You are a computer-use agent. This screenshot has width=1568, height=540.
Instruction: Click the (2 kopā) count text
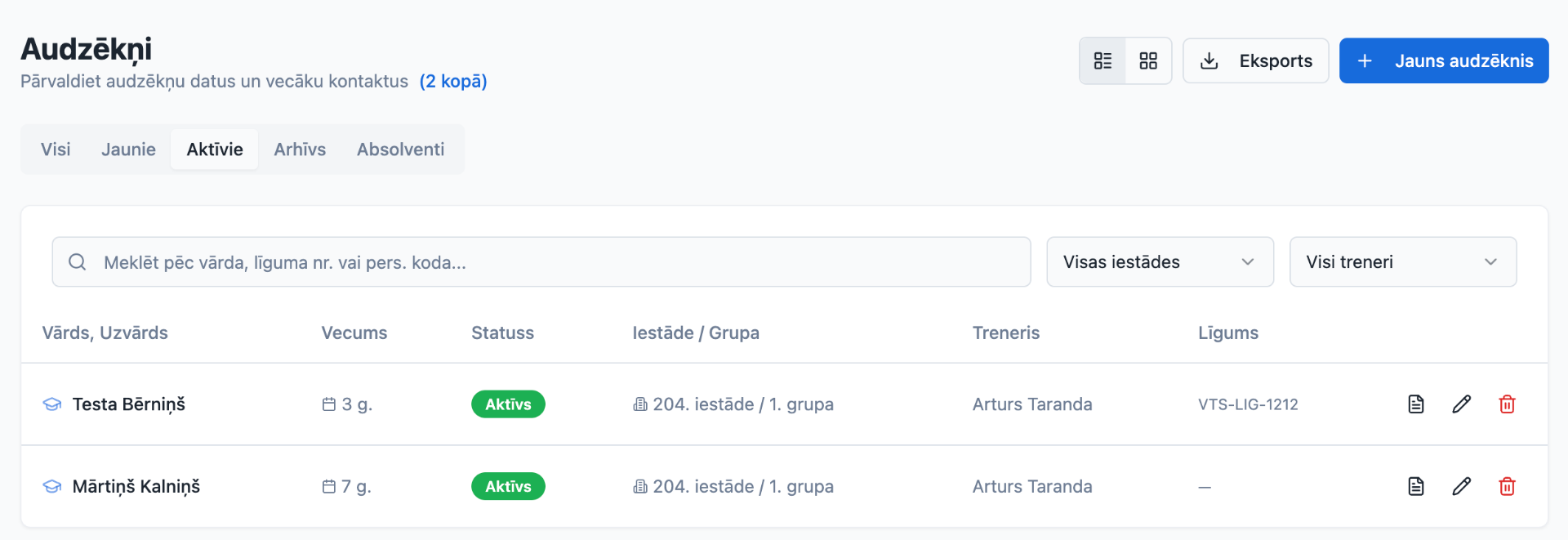(x=453, y=82)
